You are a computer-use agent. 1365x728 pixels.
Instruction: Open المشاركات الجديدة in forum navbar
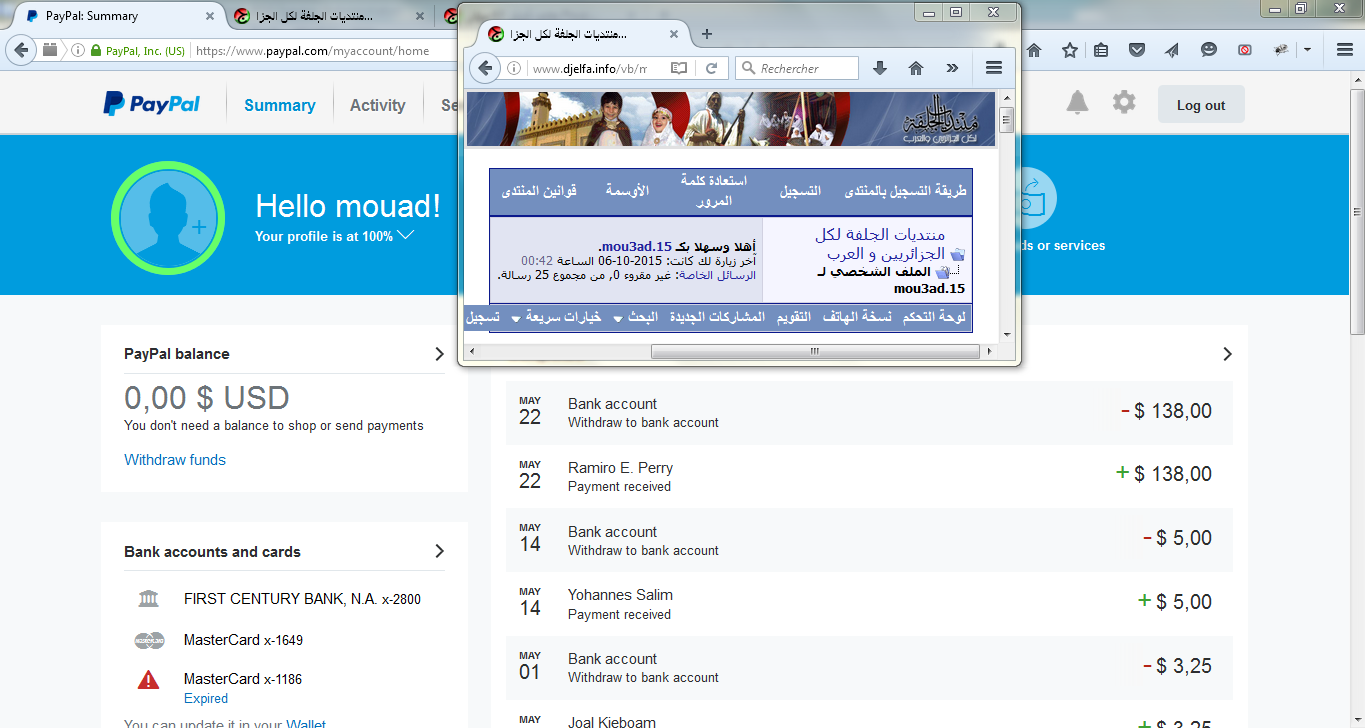pos(717,317)
